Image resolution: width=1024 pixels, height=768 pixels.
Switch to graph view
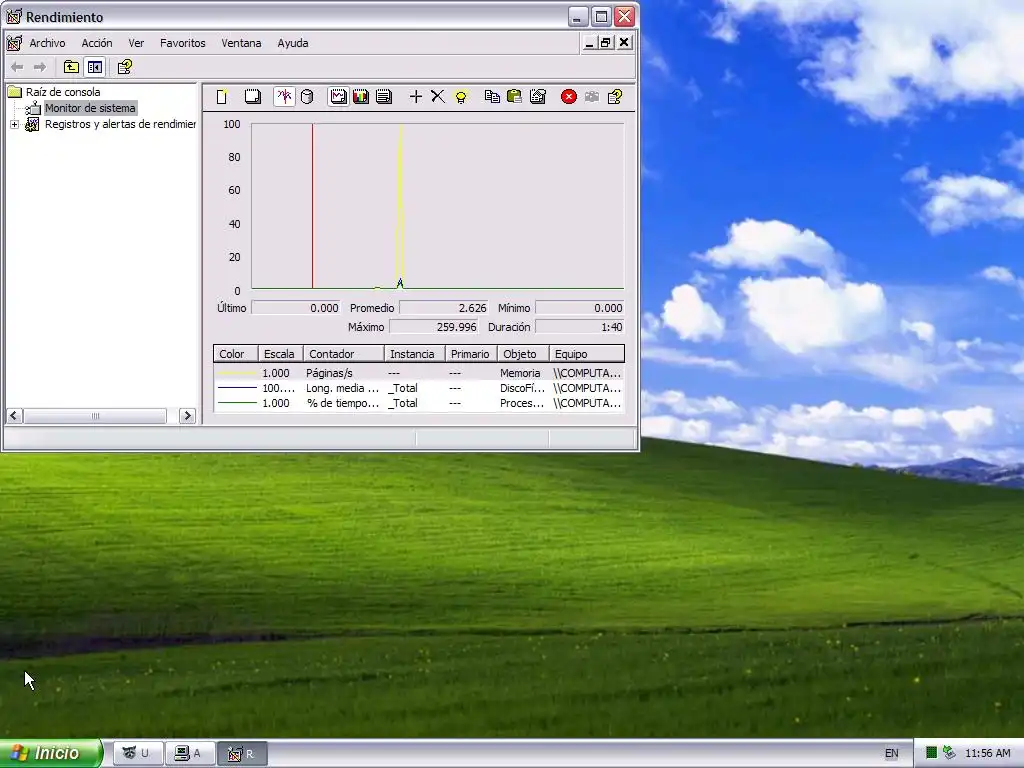coord(338,97)
